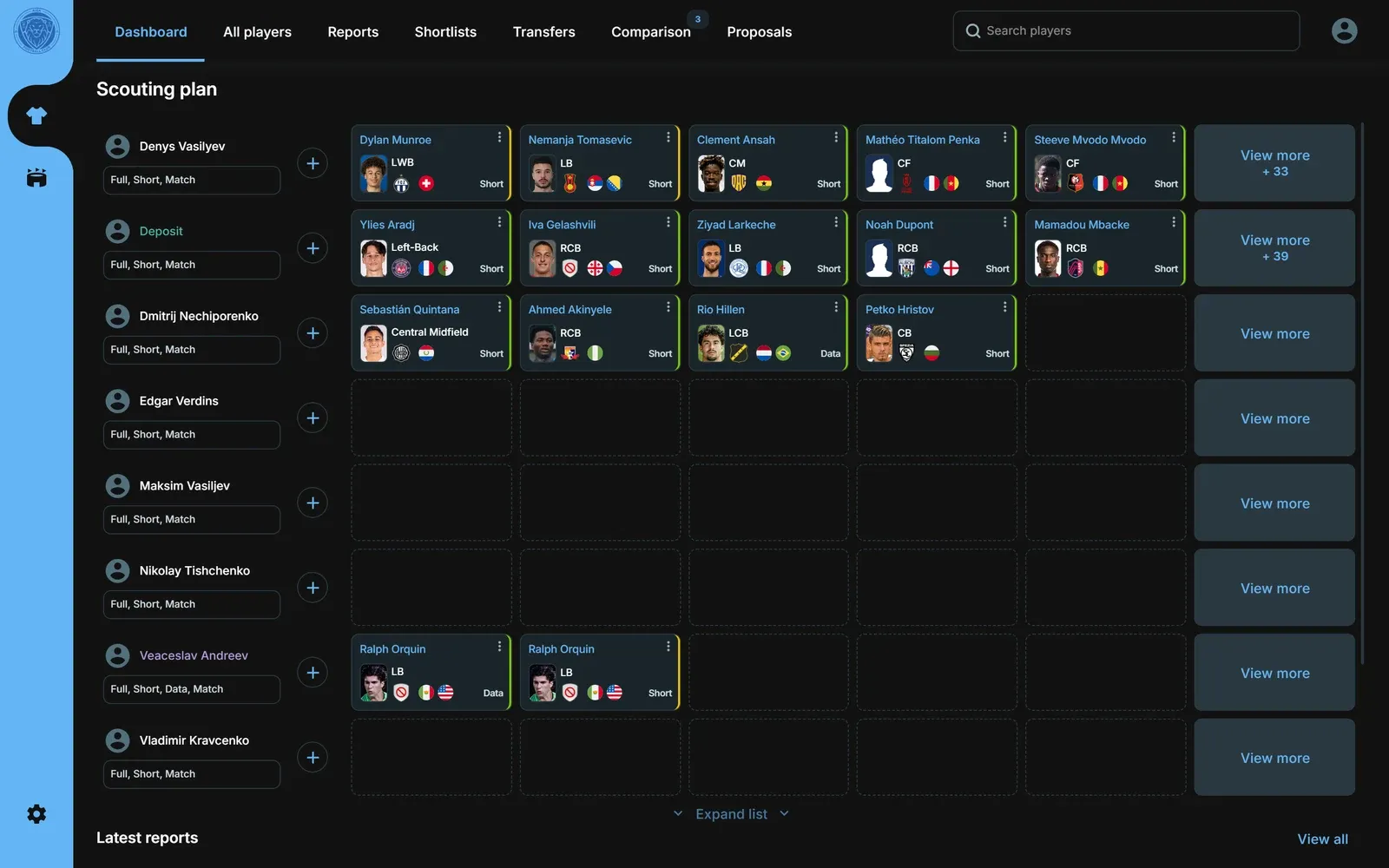This screenshot has height=868, width=1389.
Task: Open the Transfers tab
Action: [x=544, y=32]
